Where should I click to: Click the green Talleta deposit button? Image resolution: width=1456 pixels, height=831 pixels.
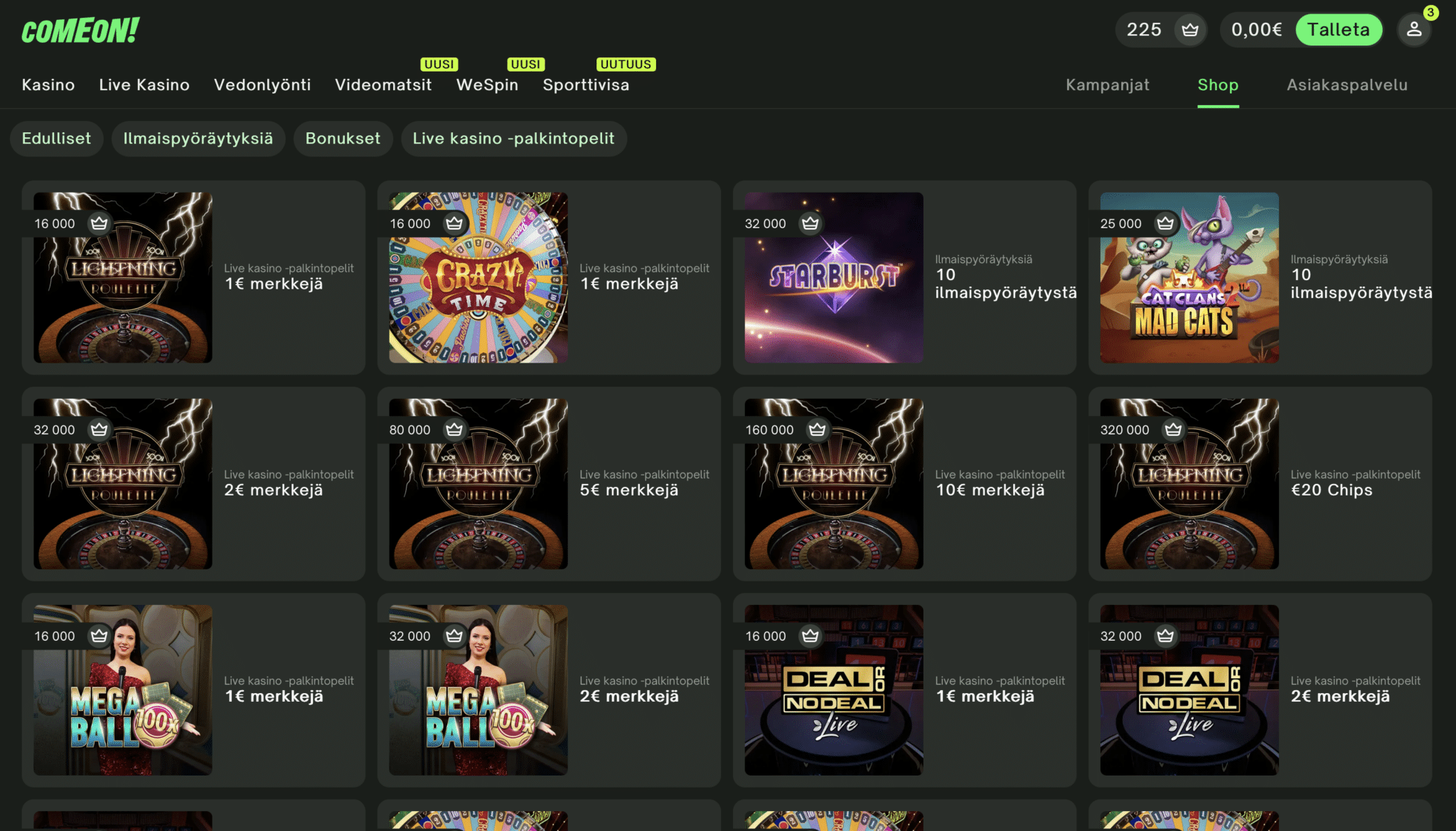(1339, 30)
